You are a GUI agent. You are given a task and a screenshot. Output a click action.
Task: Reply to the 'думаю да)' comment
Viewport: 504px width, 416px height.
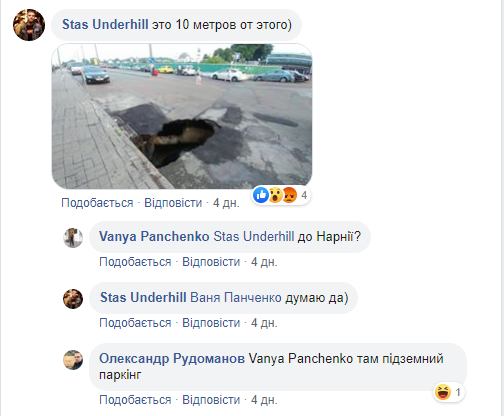(x=211, y=323)
